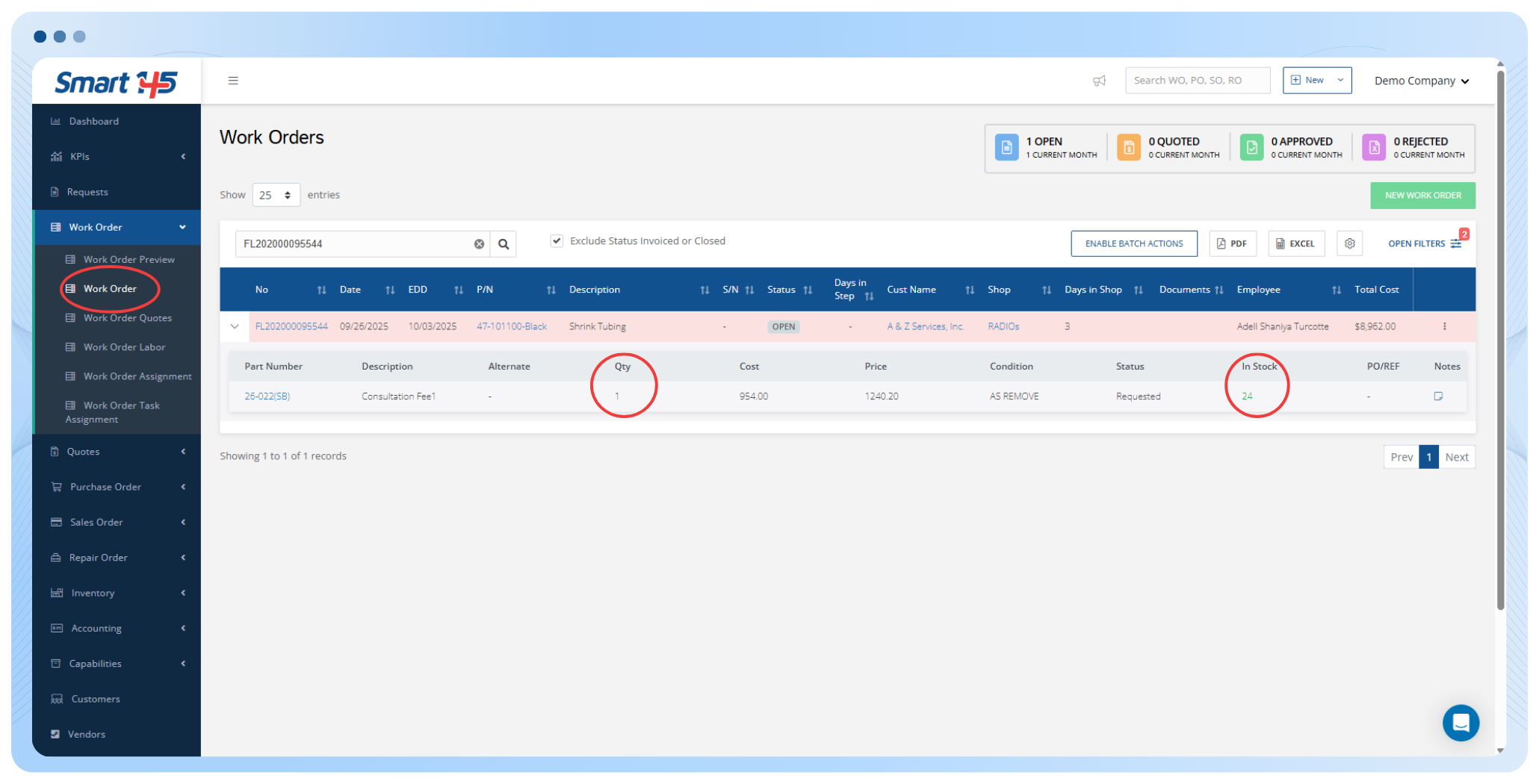Open the Show entries dropdown

coord(276,195)
